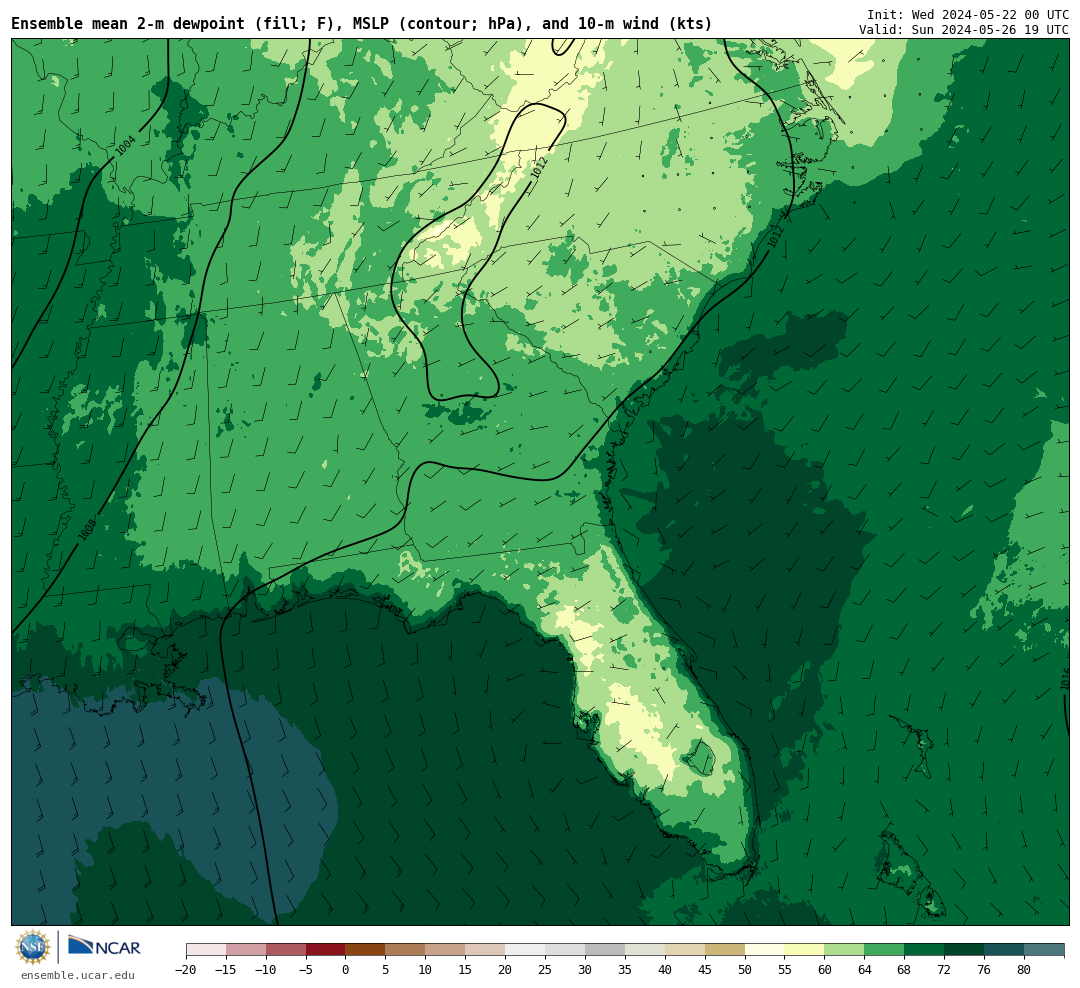Select the brown 0 to 5 swatch

click(x=366, y=950)
